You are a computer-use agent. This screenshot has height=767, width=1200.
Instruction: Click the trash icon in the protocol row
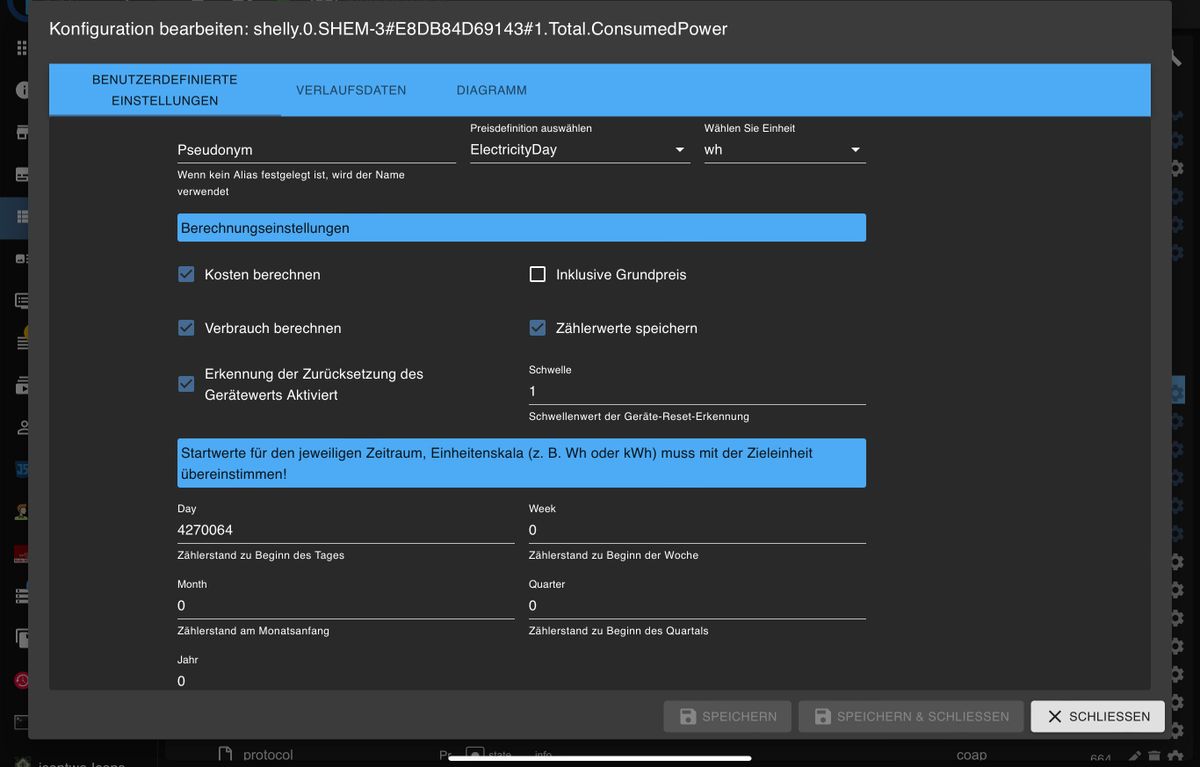click(x=1154, y=757)
